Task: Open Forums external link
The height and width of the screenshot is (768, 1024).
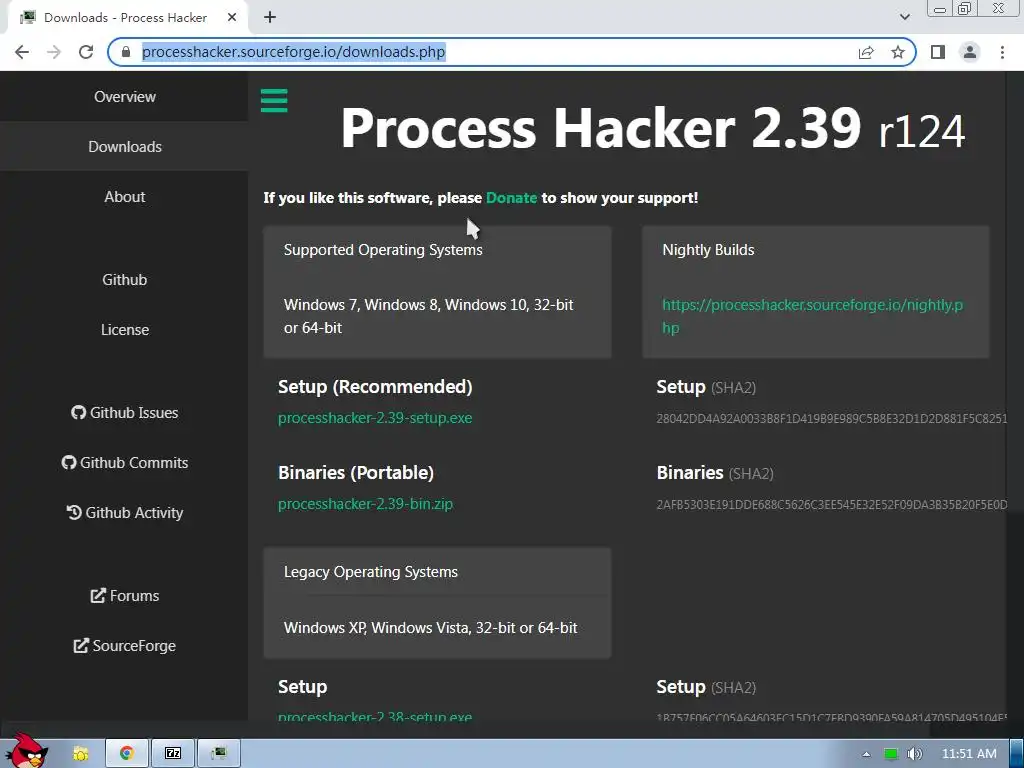Action: pyautogui.click(x=125, y=596)
